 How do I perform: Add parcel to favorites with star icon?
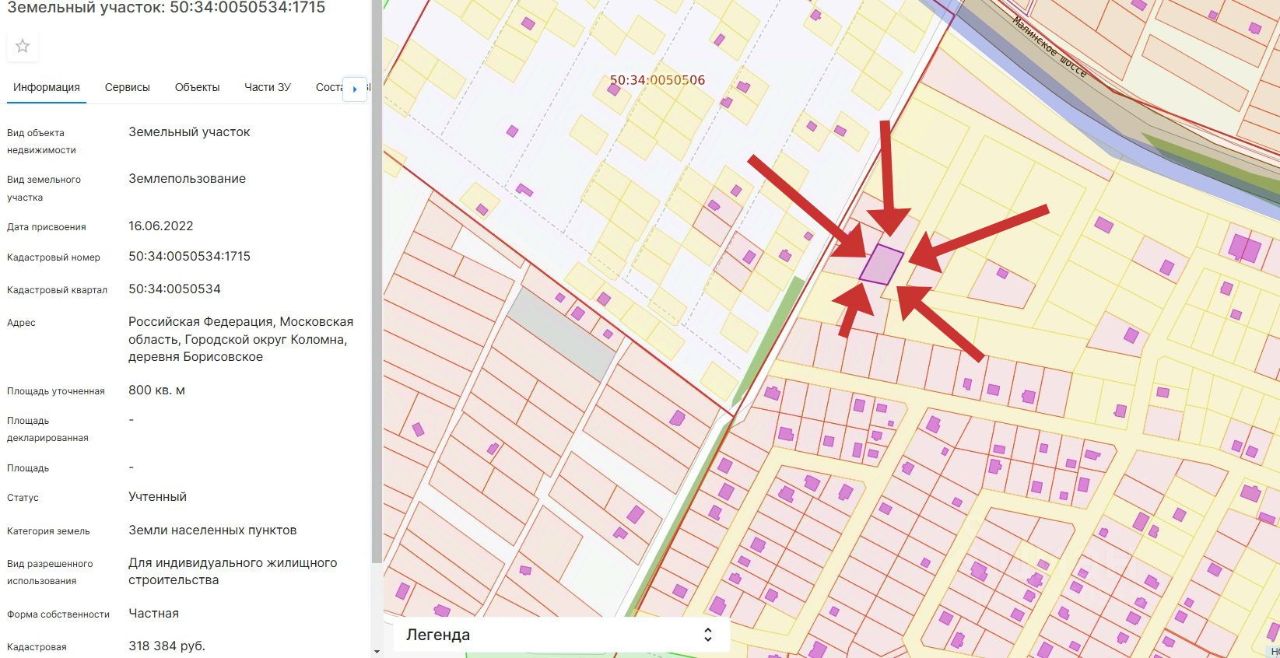(23, 46)
